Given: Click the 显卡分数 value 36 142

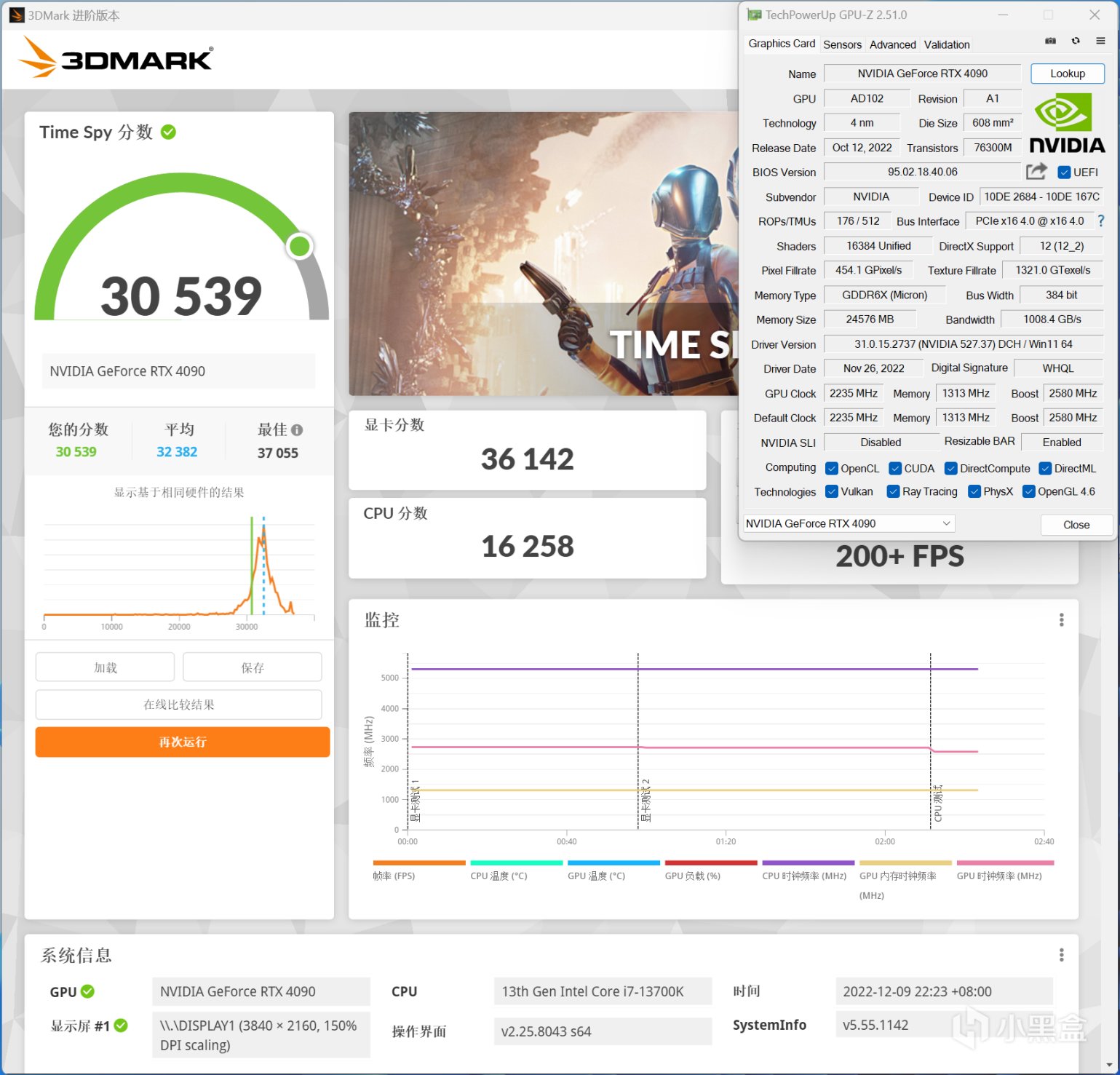Looking at the screenshot, I should pos(528,459).
